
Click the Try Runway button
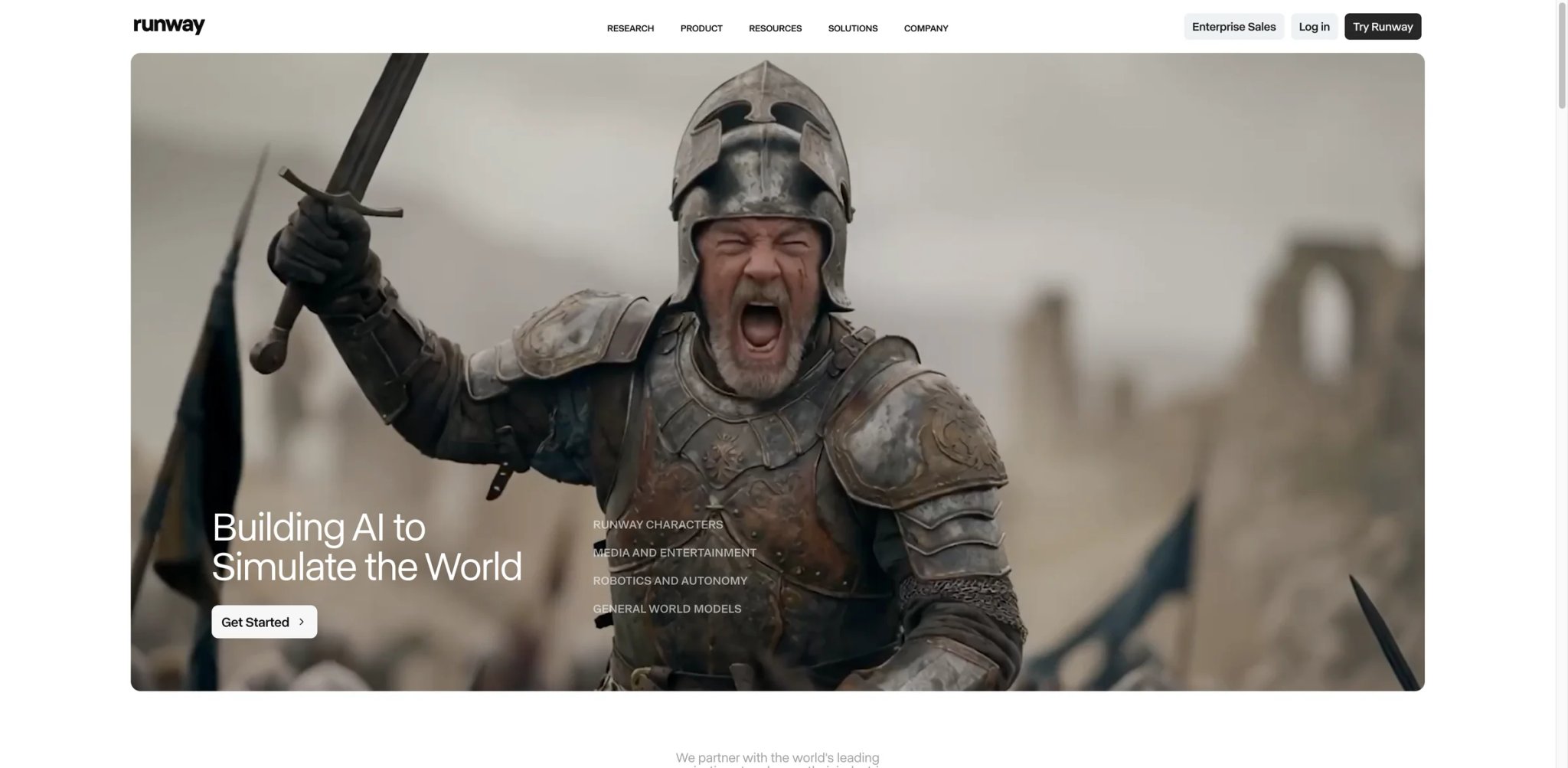[1382, 27]
